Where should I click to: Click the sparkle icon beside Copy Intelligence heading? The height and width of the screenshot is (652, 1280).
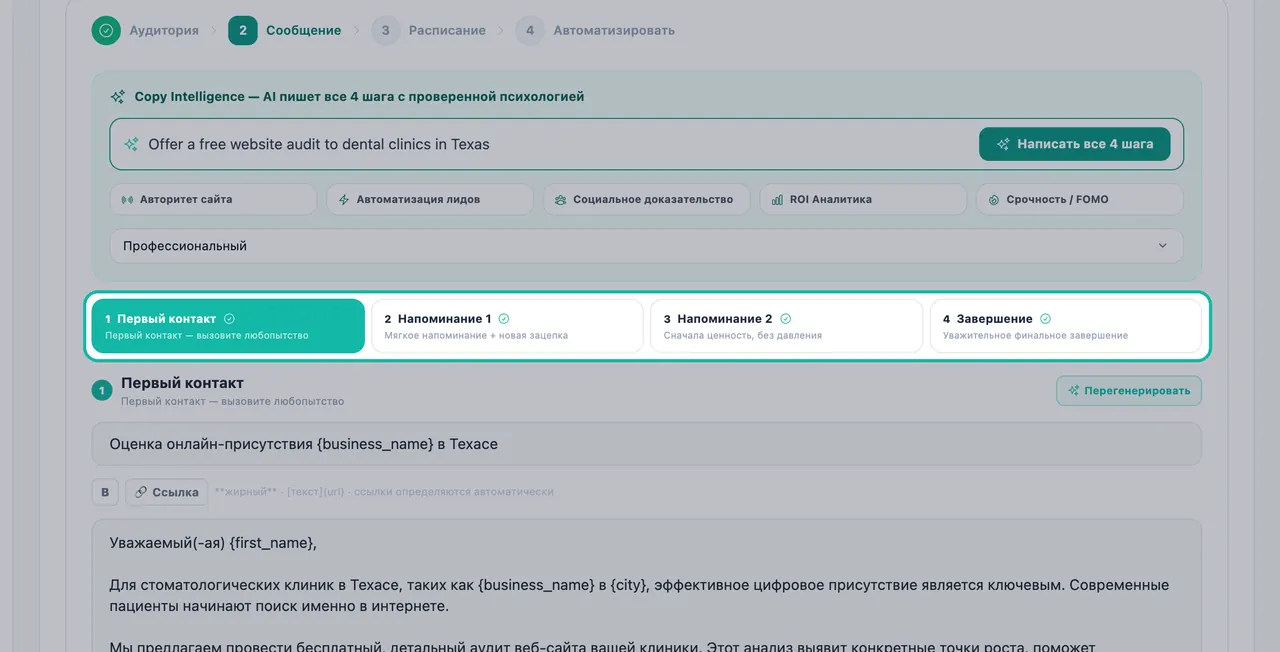pyautogui.click(x=118, y=97)
